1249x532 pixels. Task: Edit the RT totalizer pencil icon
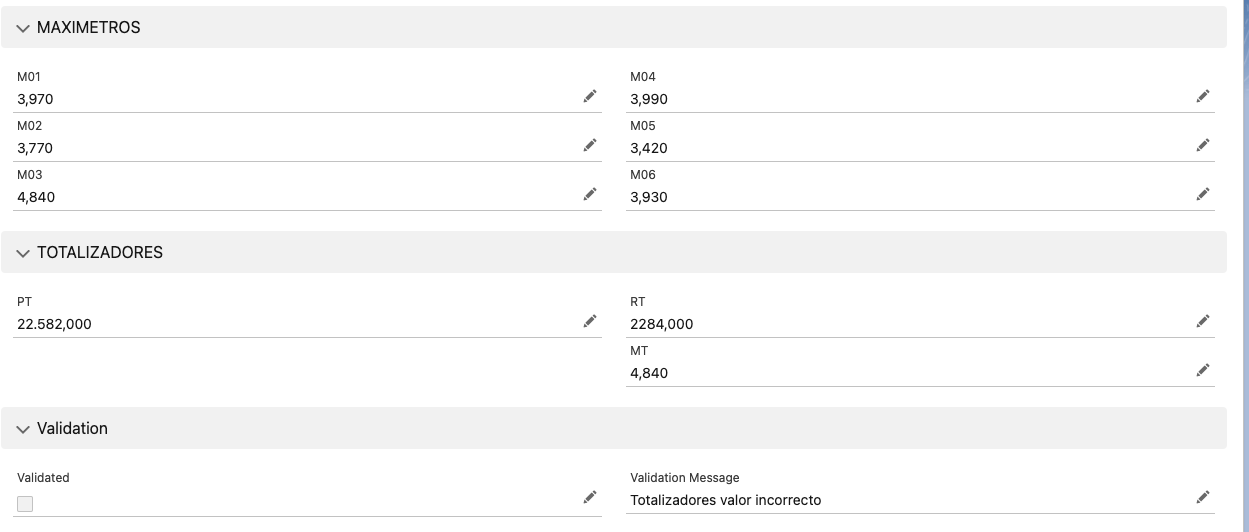(x=1203, y=321)
